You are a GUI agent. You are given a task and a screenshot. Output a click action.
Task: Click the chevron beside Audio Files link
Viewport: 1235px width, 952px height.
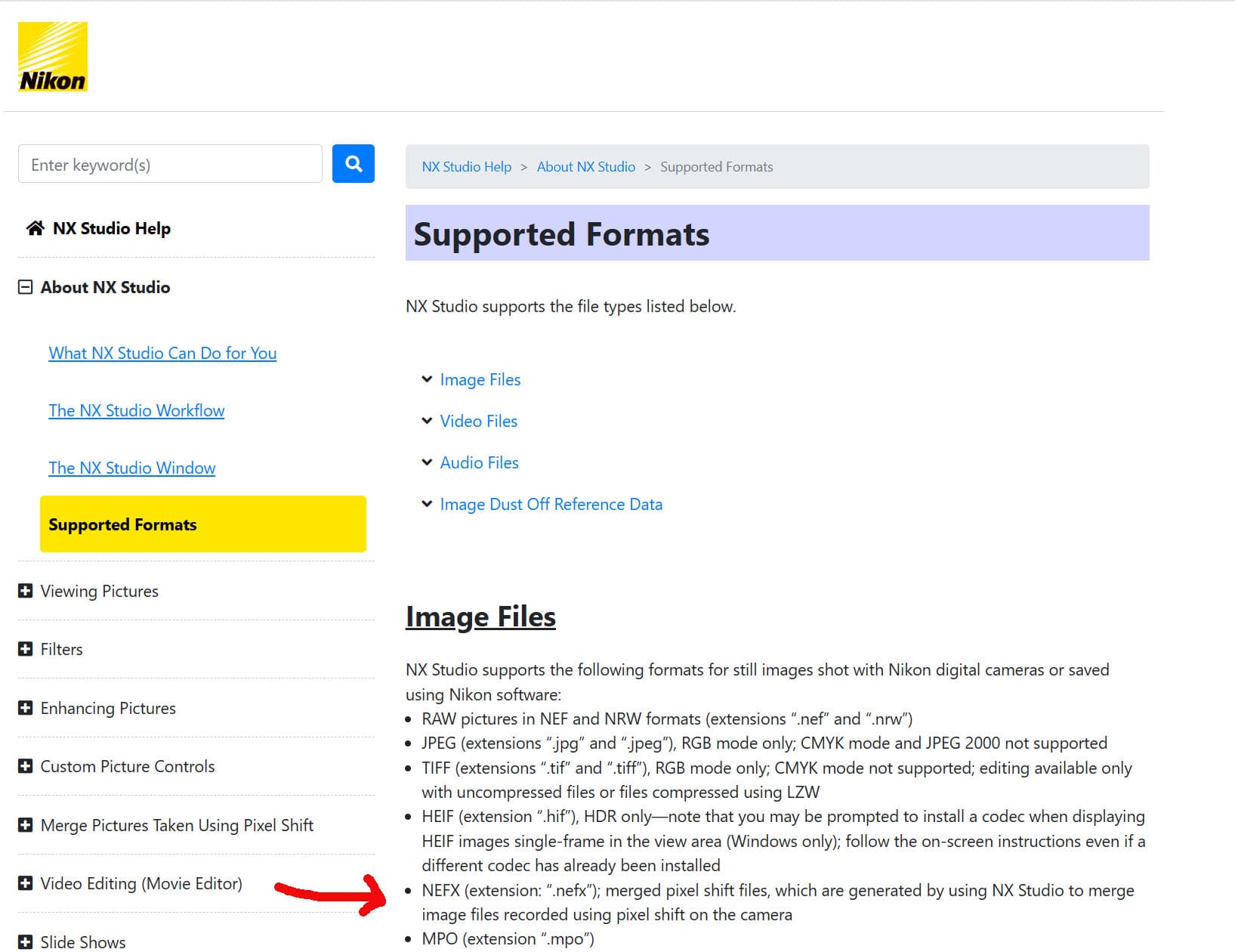point(427,462)
